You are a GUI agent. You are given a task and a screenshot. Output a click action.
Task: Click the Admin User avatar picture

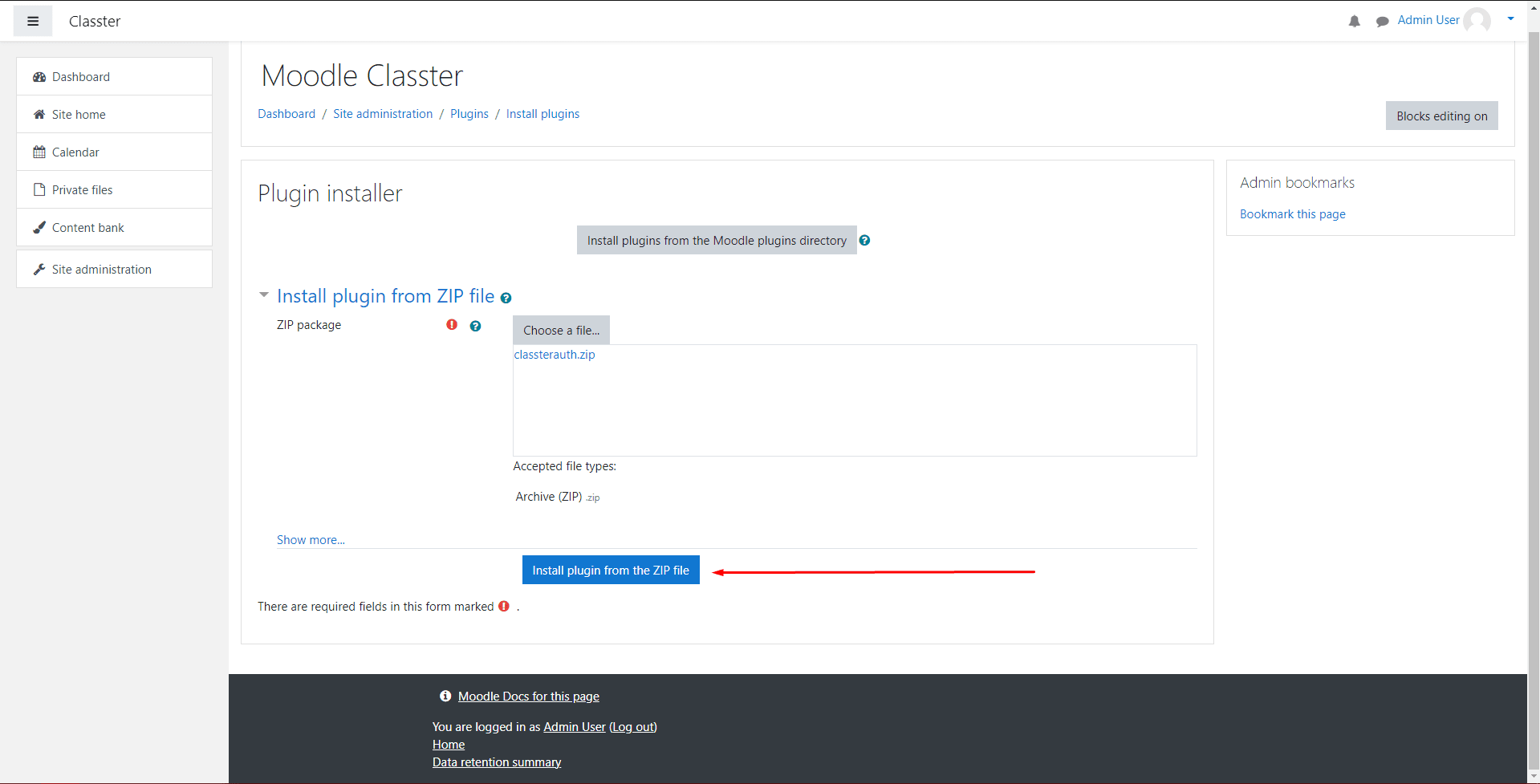click(x=1477, y=20)
